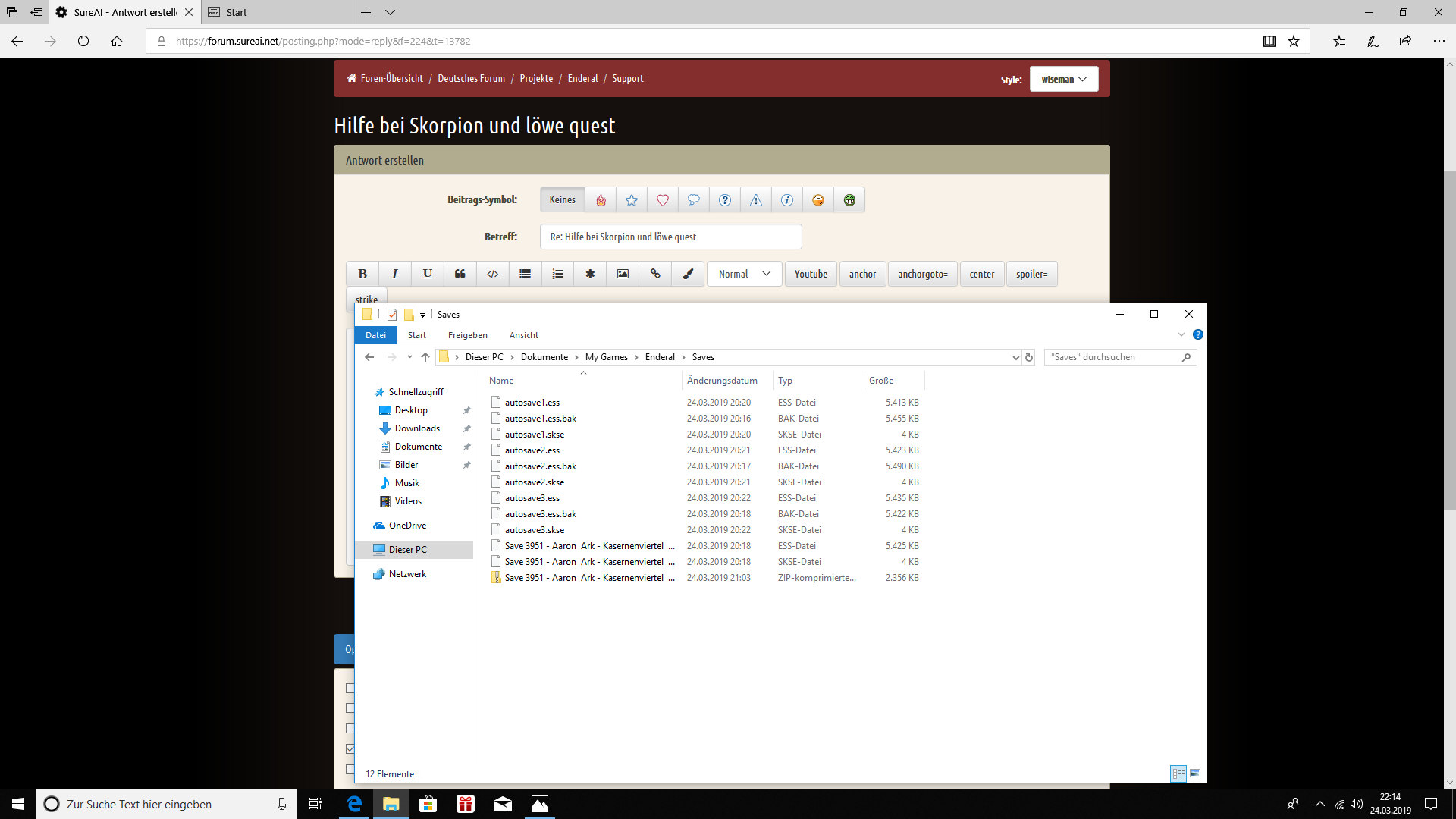Select 'Keines' as the Beitrags-Symbol
The image size is (1456, 819).
pos(562,199)
